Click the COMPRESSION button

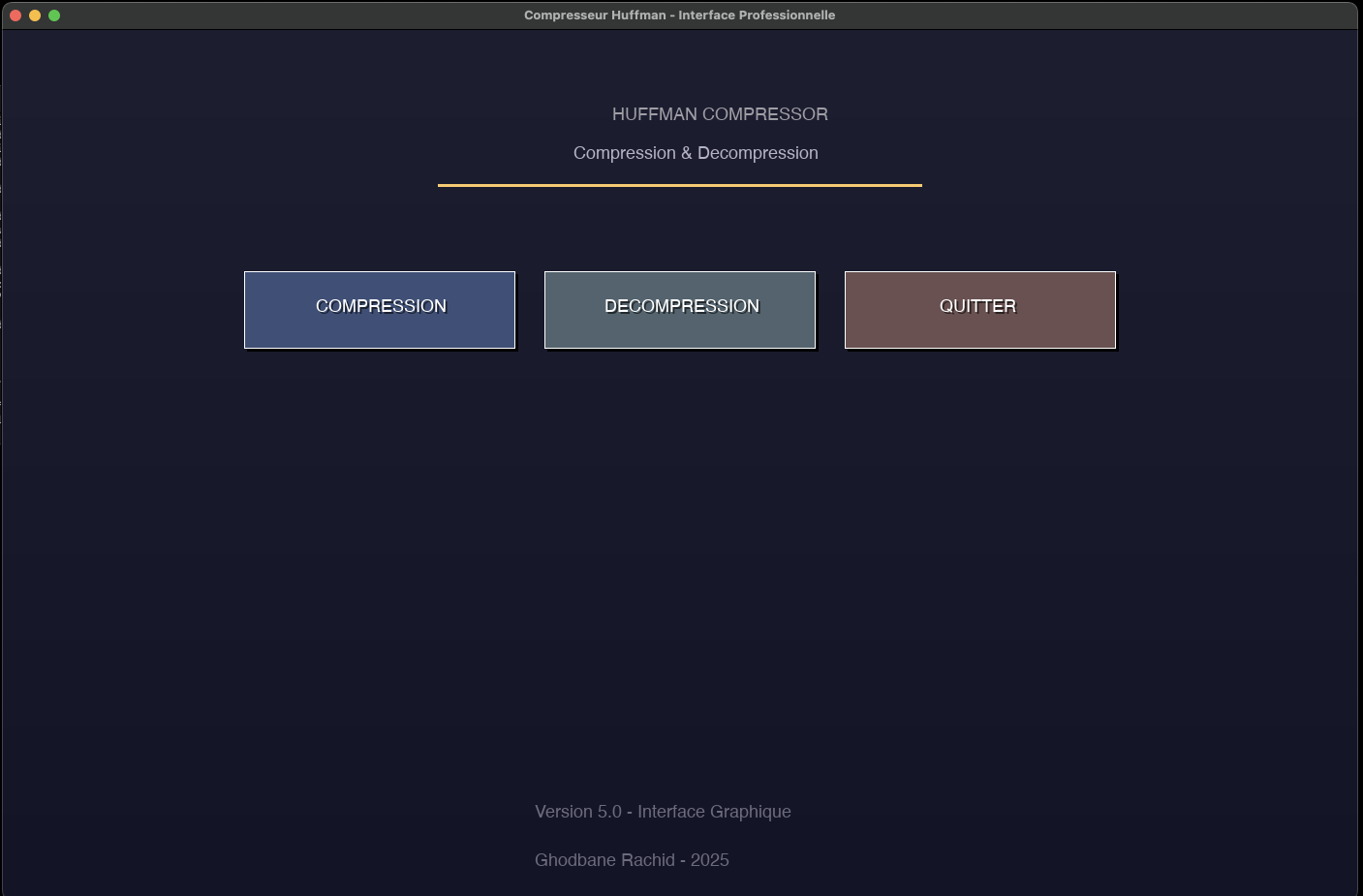click(x=380, y=309)
